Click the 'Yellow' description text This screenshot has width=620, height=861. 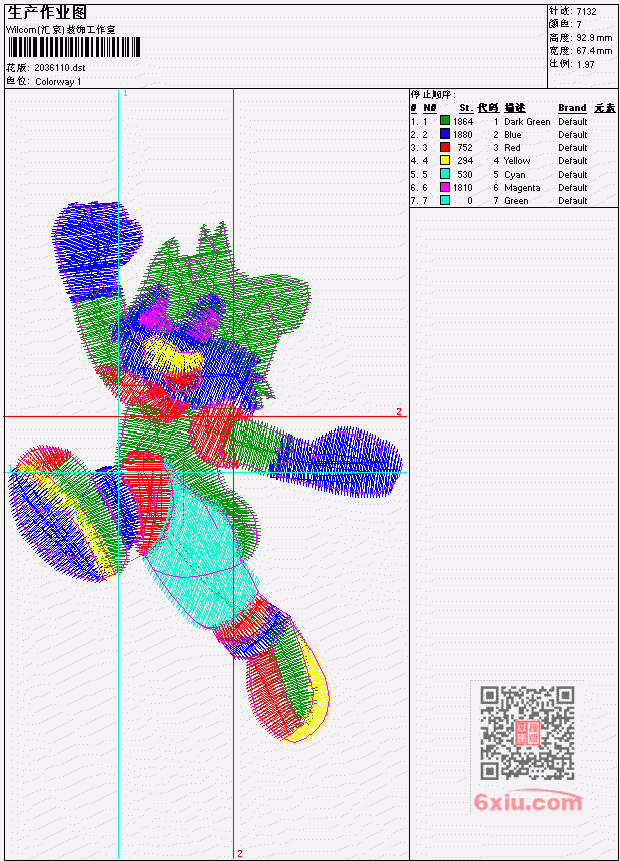tap(517, 161)
